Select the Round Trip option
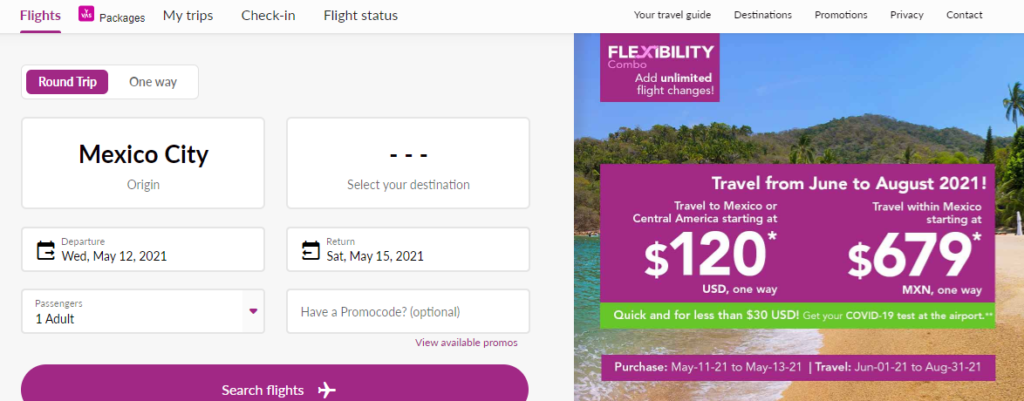This screenshot has width=1024, height=401. [67, 82]
